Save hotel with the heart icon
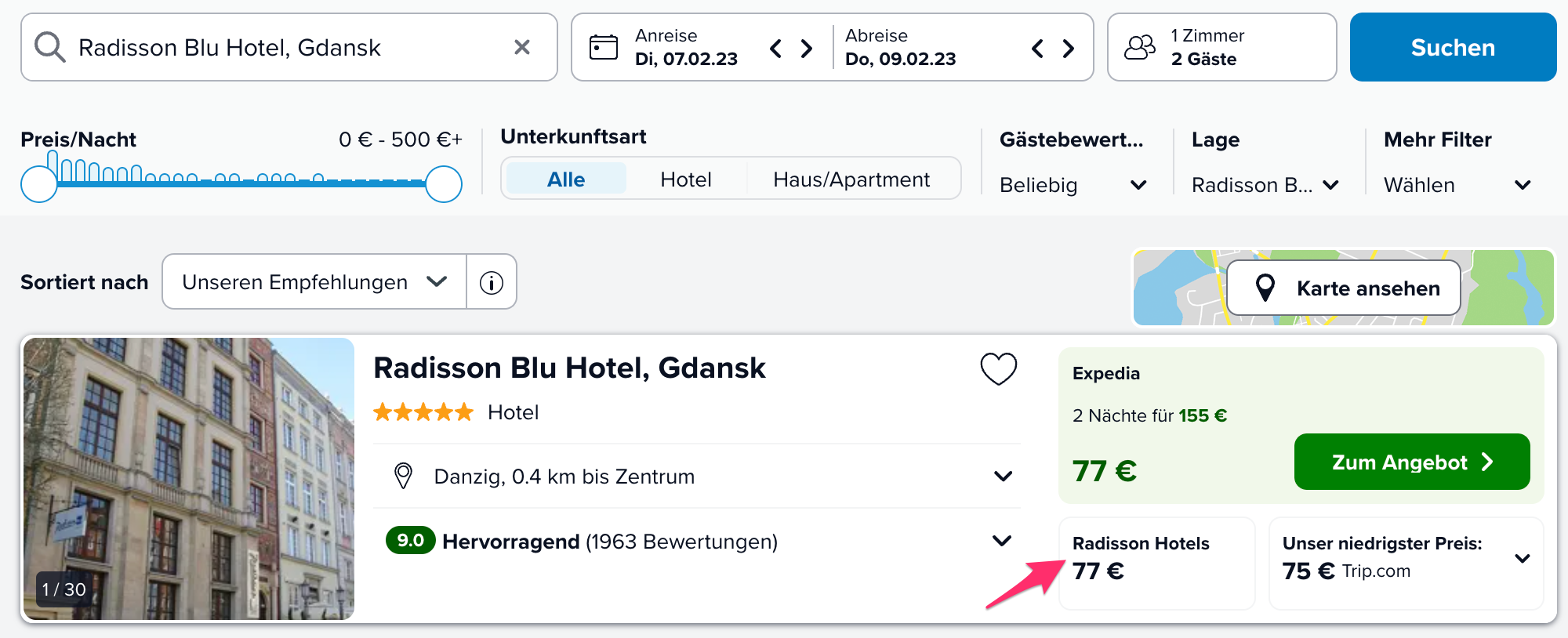The height and width of the screenshot is (638, 1568). click(999, 368)
